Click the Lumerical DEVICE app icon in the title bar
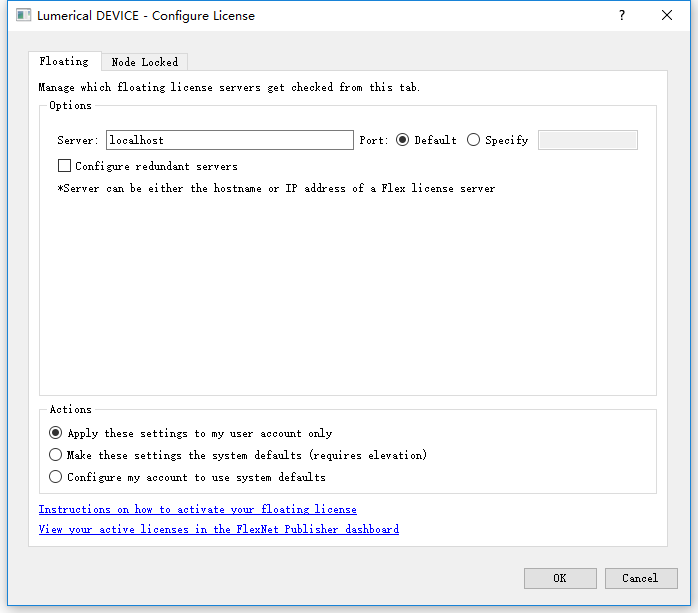This screenshot has height=613, width=698. tap(23, 16)
